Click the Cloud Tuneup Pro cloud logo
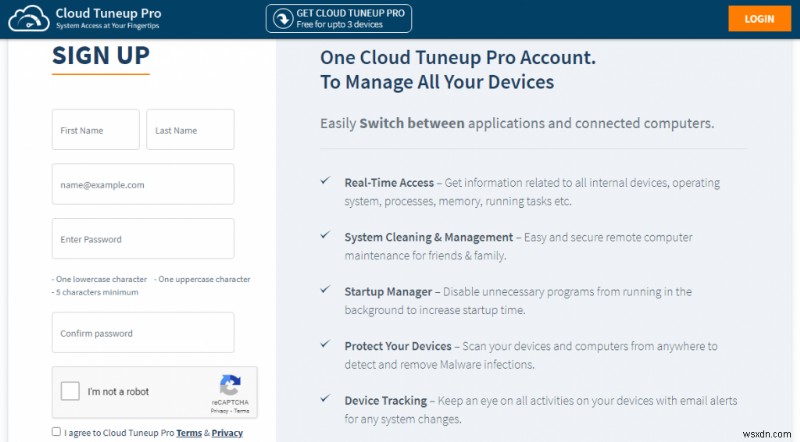Screen dimensions: 800x442 pyautogui.click(x=29, y=18)
